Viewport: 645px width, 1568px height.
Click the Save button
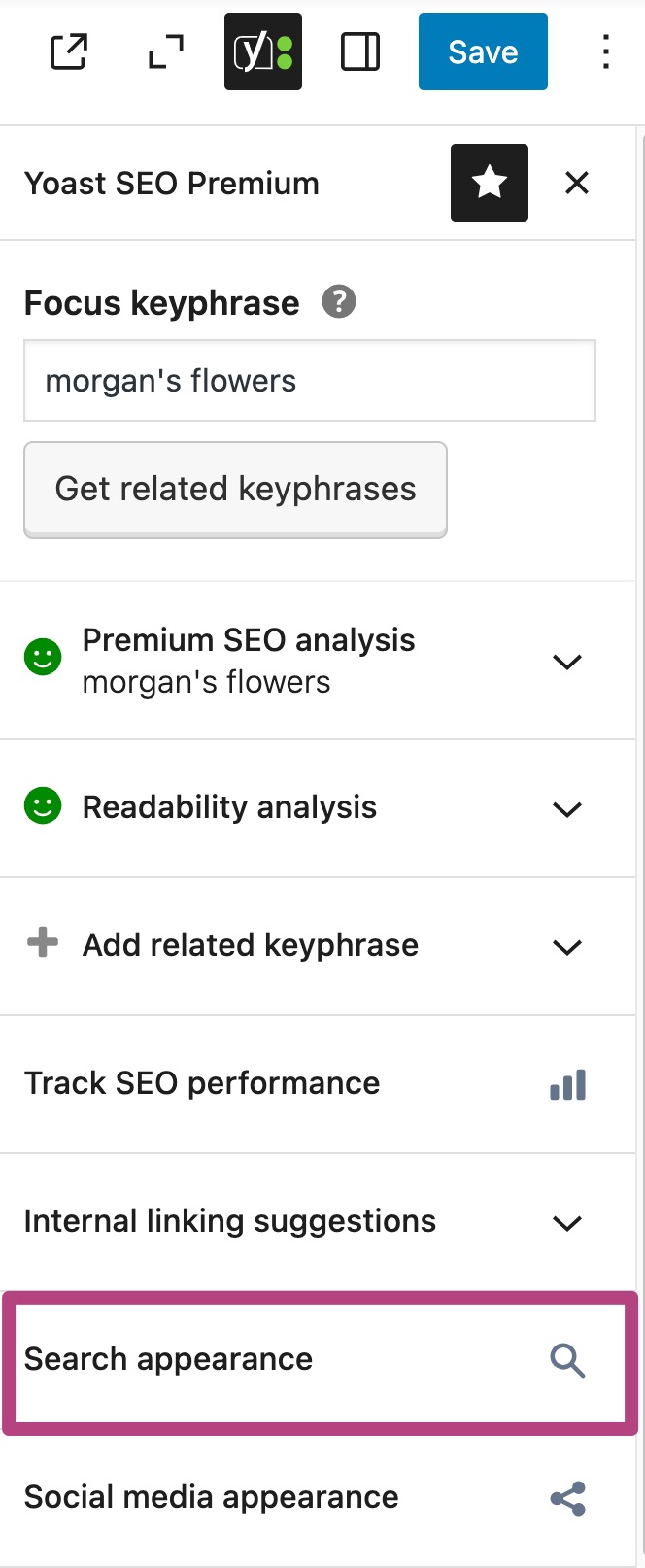pyautogui.click(x=483, y=51)
